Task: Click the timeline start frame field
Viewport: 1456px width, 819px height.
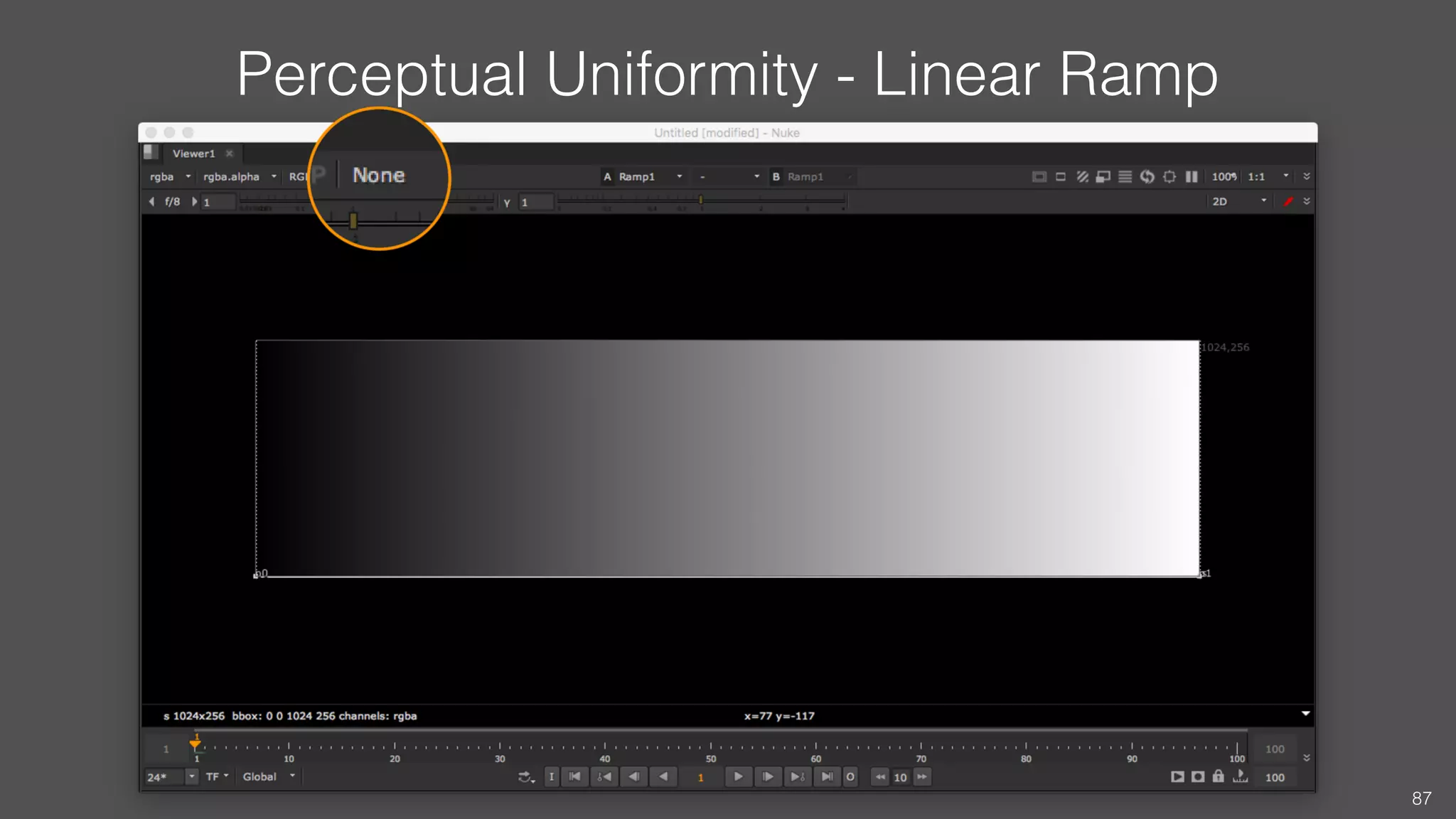Action: tap(166, 749)
